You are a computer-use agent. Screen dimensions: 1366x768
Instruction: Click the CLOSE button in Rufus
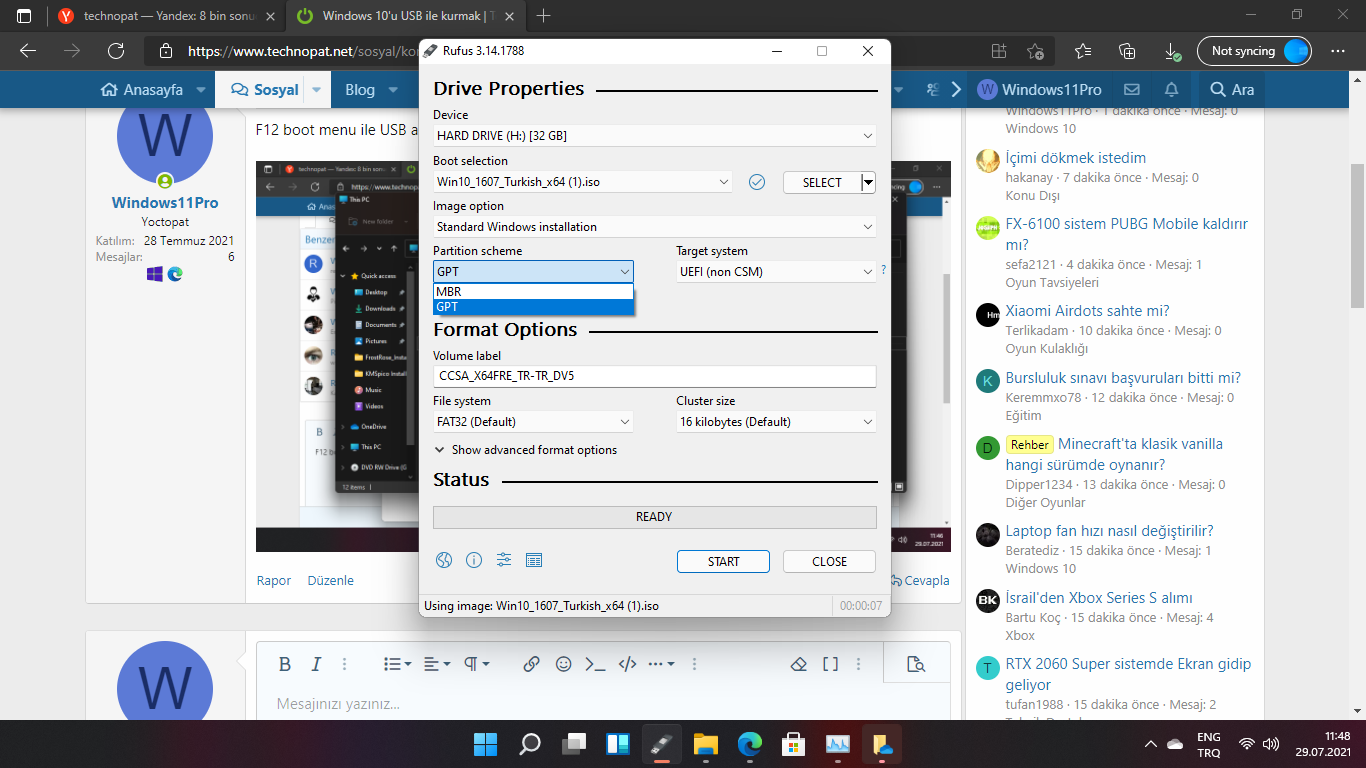pyautogui.click(x=829, y=561)
